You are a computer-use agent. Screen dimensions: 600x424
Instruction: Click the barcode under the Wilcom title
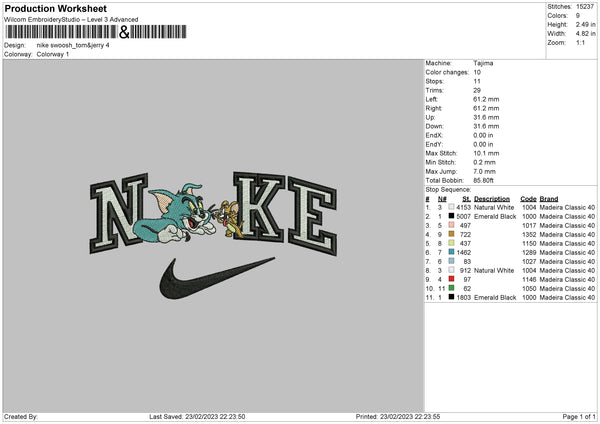[x=96, y=32]
